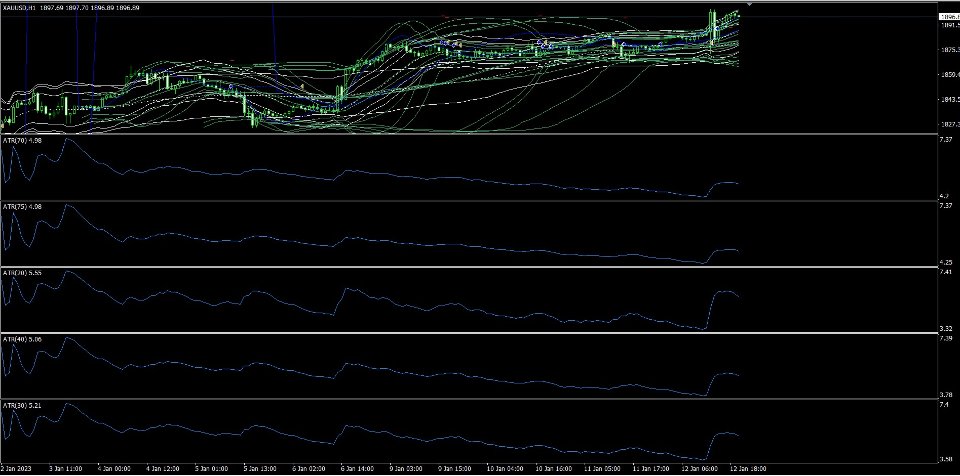Click the 12 Jan 18:00 time label
Screen dimensions: 960x476
point(748,469)
